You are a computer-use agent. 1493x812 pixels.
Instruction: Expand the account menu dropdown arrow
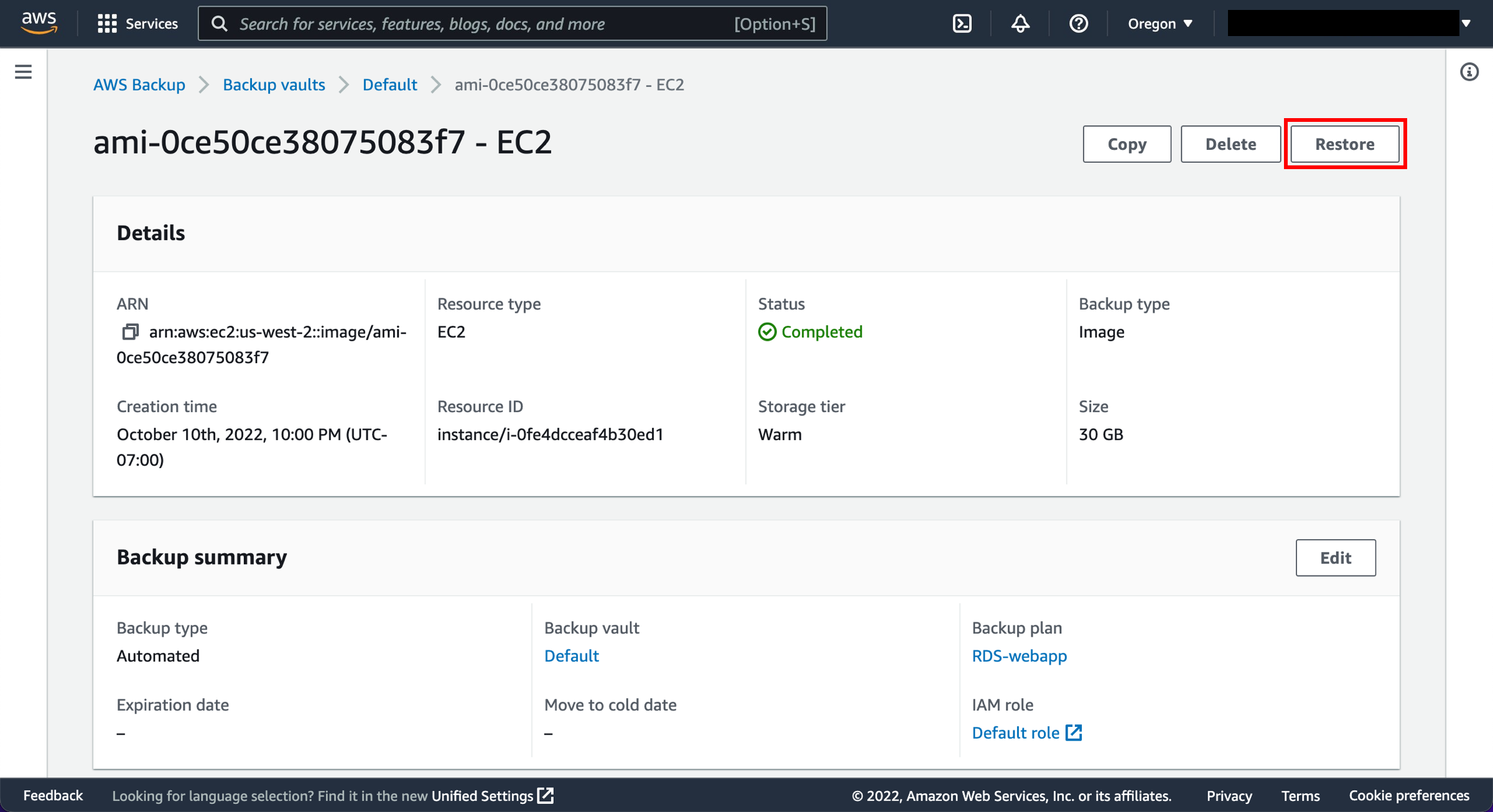point(1466,24)
